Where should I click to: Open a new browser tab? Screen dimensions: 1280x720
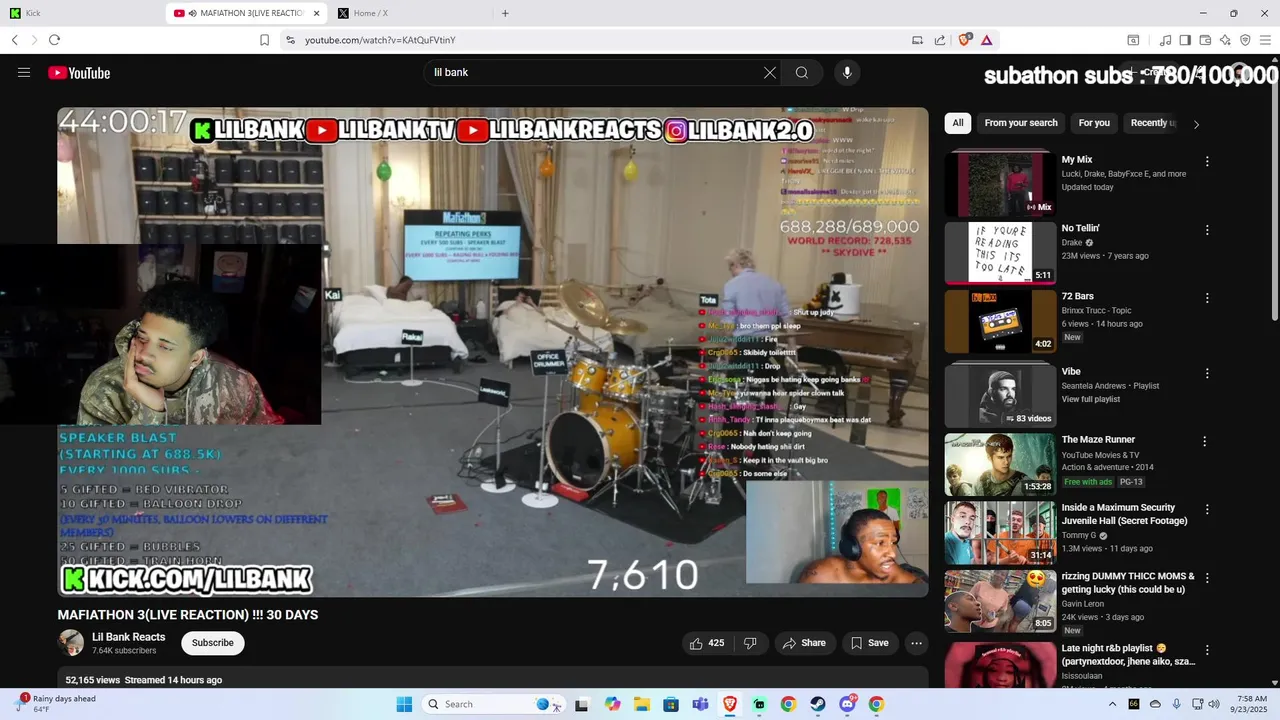(x=505, y=13)
